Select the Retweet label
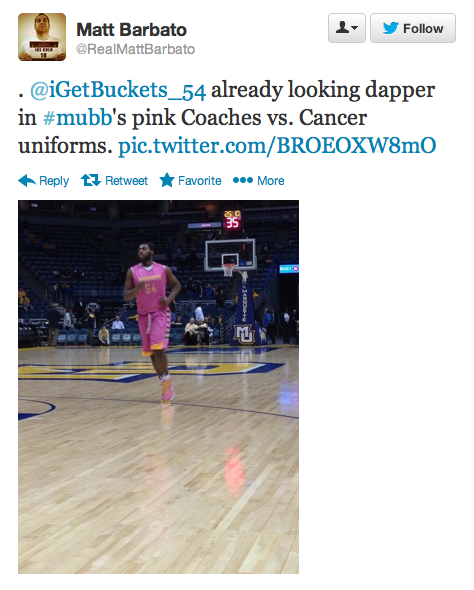 [126, 181]
